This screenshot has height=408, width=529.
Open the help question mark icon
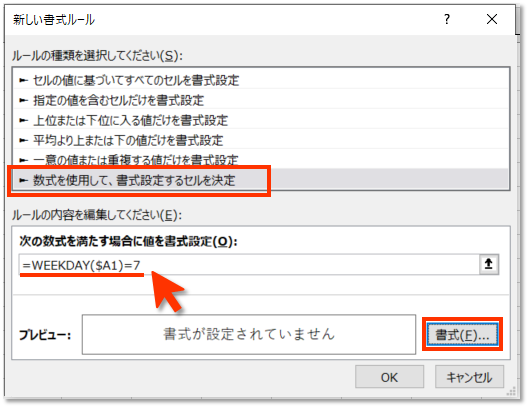click(x=447, y=19)
